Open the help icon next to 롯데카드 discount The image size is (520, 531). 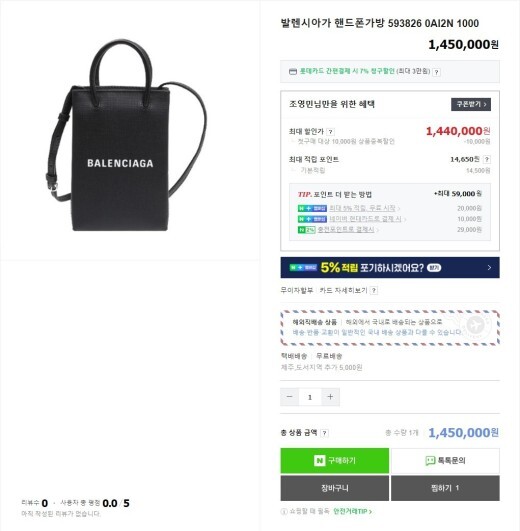[437, 72]
